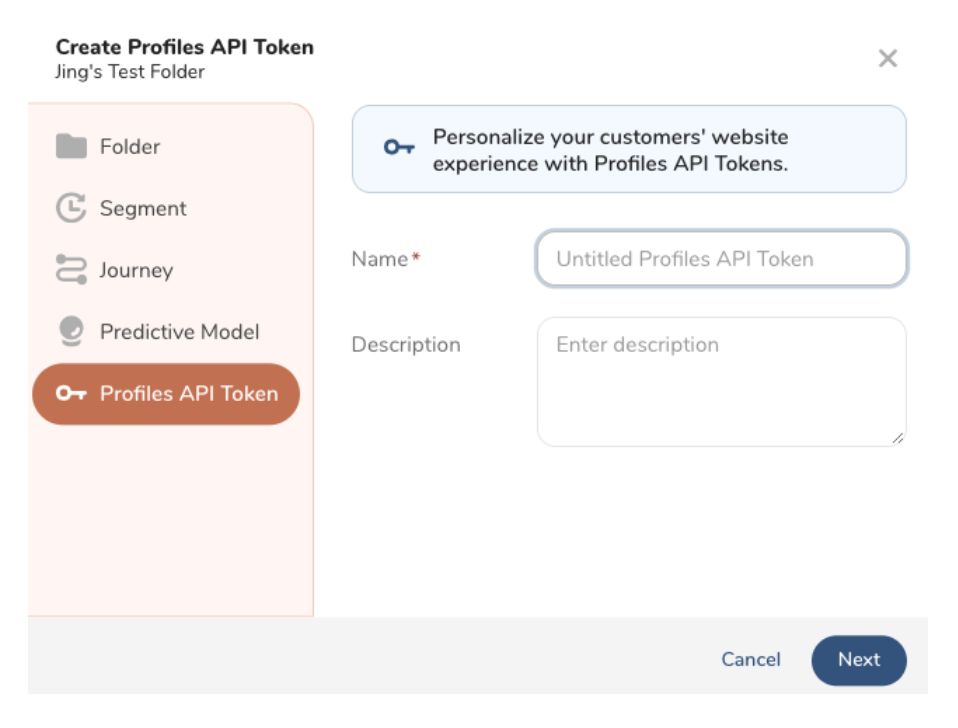Click the Segment pie-clock icon
The width and height of the screenshot is (958, 728).
tap(71, 208)
